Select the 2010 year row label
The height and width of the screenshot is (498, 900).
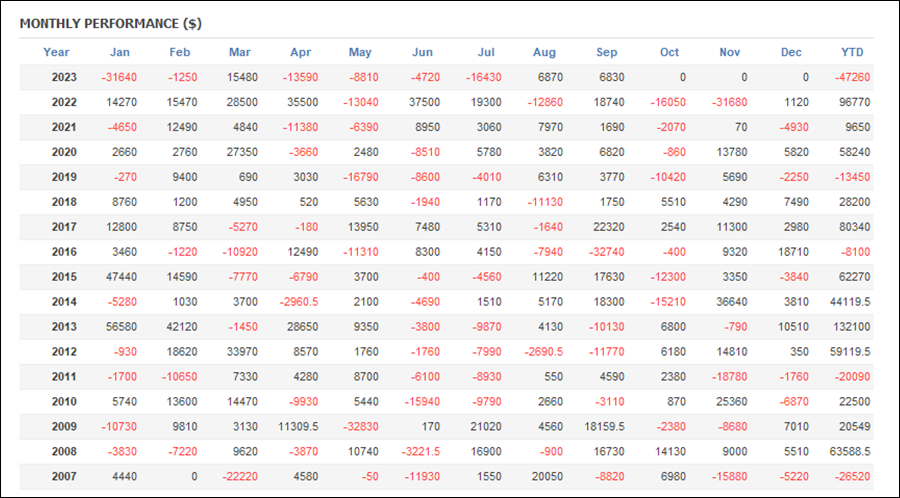tap(64, 402)
